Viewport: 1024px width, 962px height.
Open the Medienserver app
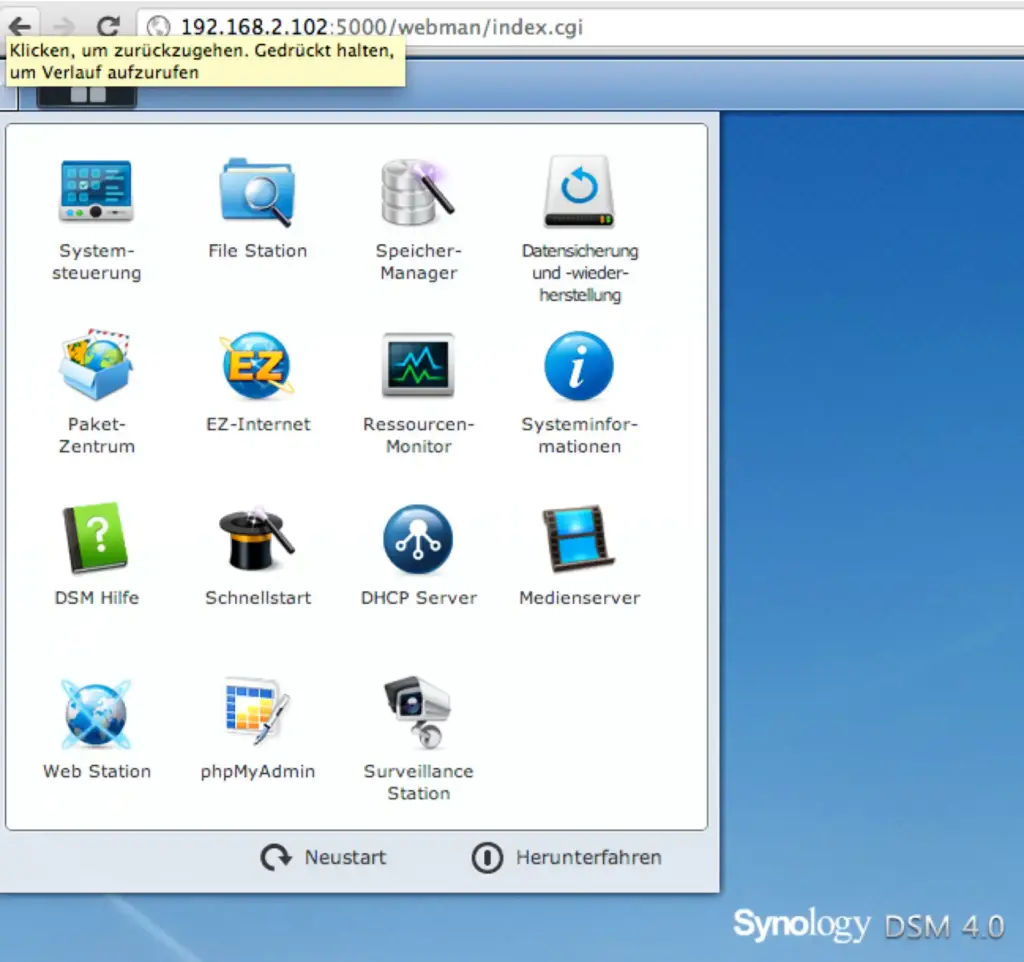[579, 538]
